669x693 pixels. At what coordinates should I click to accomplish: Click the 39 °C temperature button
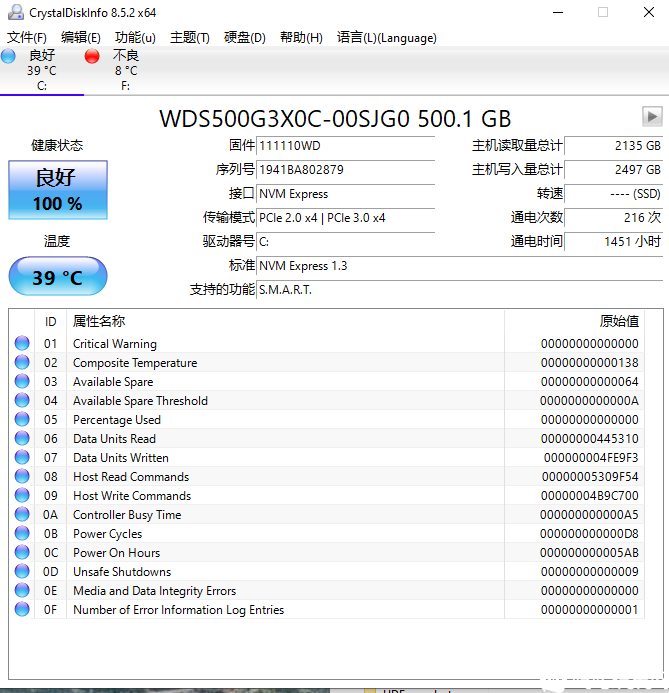click(x=58, y=276)
